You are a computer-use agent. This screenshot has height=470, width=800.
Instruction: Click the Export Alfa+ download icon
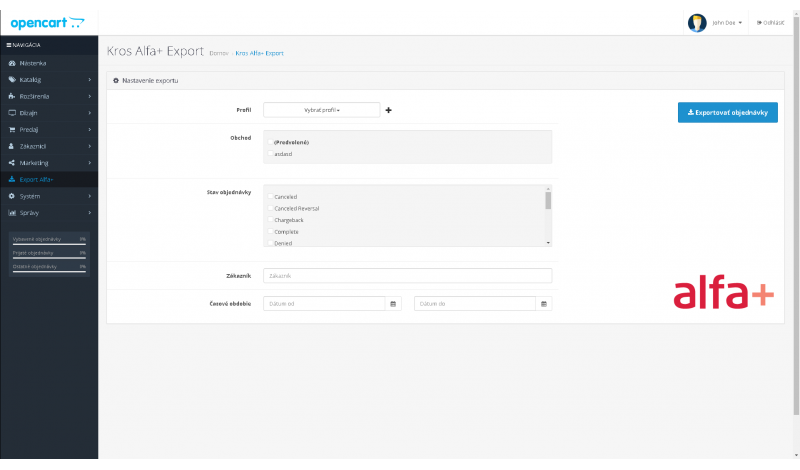click(12, 180)
